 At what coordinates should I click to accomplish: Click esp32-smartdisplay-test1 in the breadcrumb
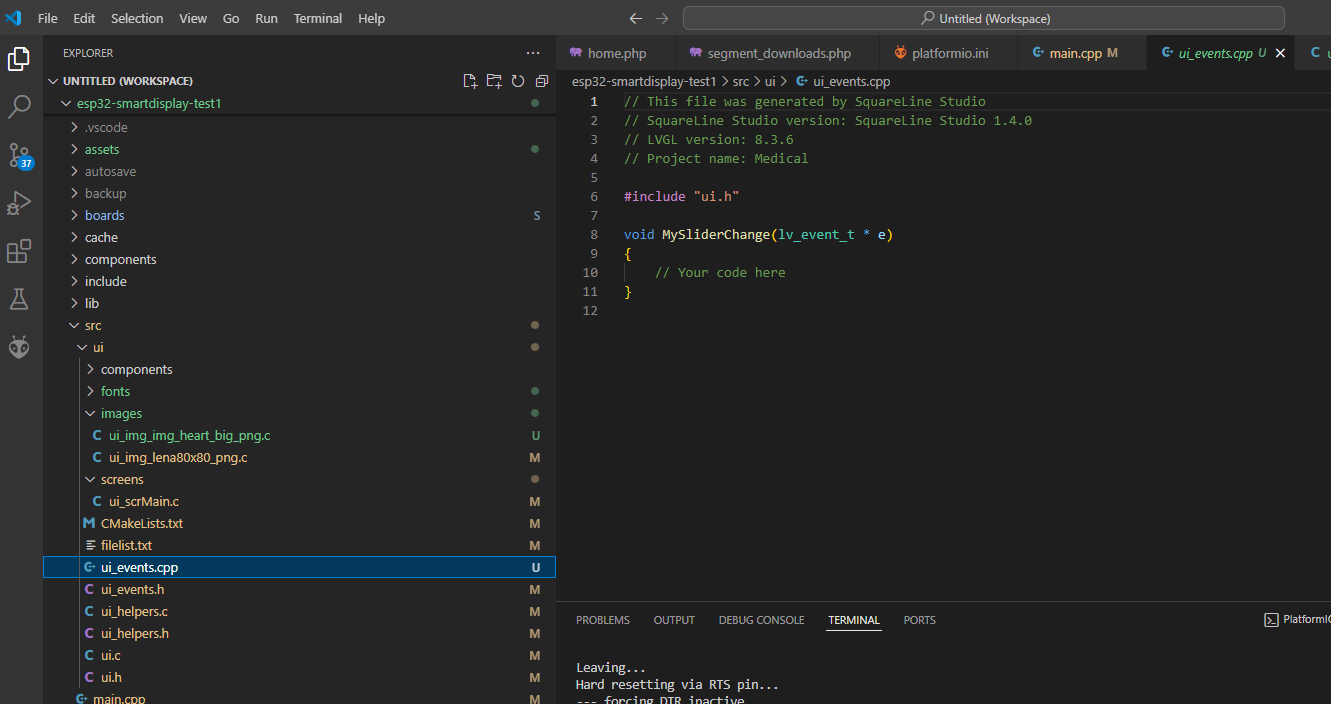tap(644, 81)
